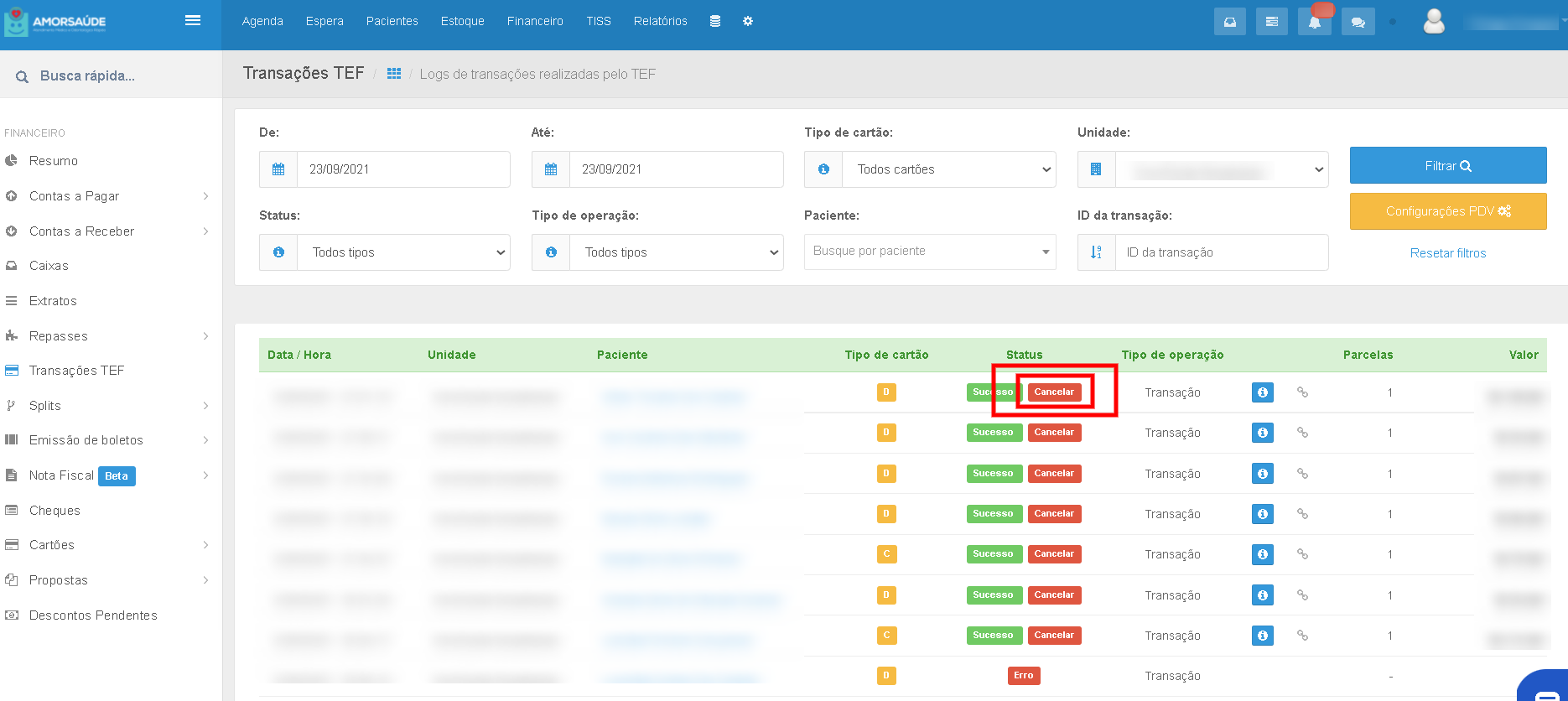Screen dimensions: 1568x701
Task: Open Espera menu
Action: tap(325, 21)
